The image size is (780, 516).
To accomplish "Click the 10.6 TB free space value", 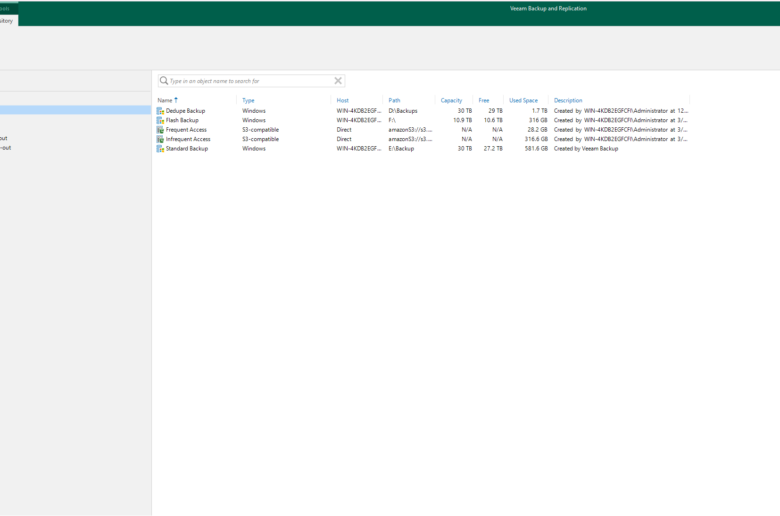I will [x=493, y=120].
